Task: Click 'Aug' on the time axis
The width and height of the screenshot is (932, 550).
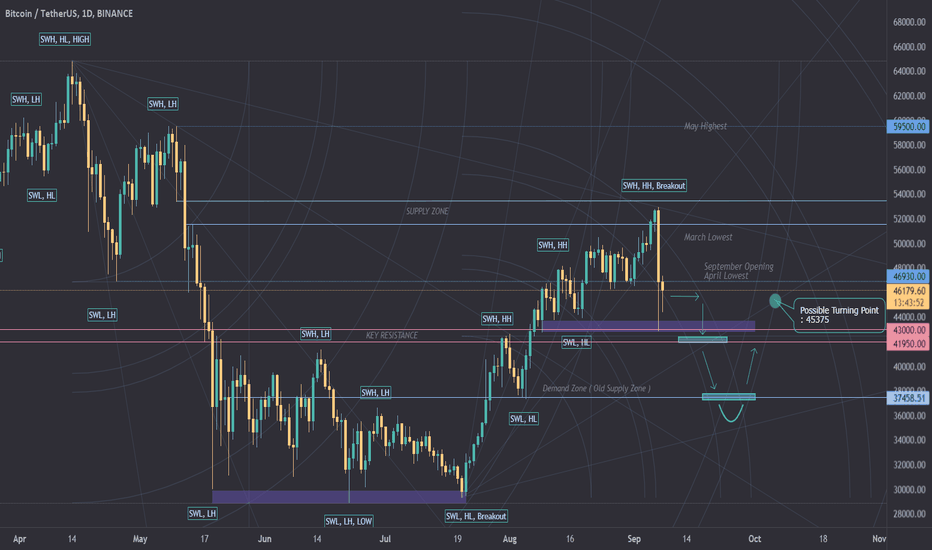Action: tap(509, 539)
